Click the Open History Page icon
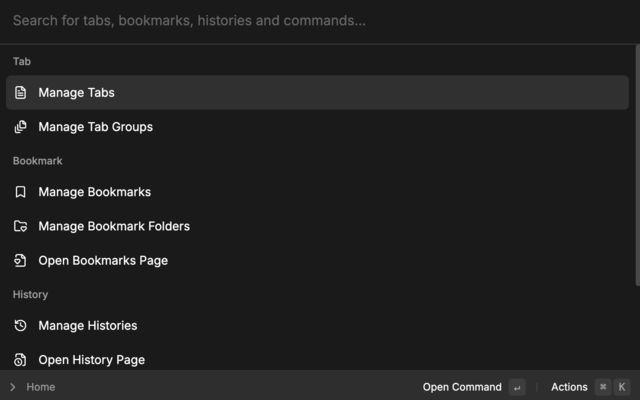Screen dimensions: 640x400 (20, 360)
